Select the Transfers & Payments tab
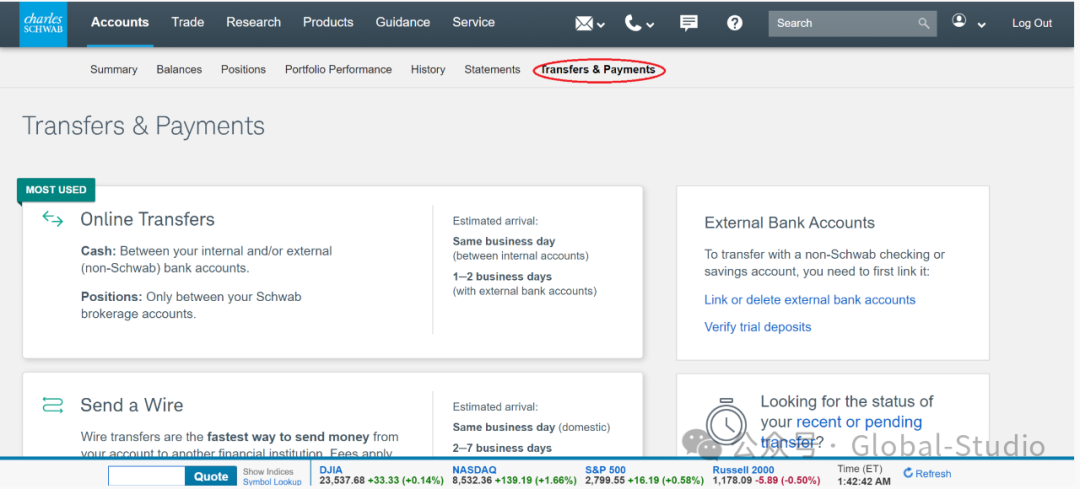The image size is (1080, 489). pos(598,70)
